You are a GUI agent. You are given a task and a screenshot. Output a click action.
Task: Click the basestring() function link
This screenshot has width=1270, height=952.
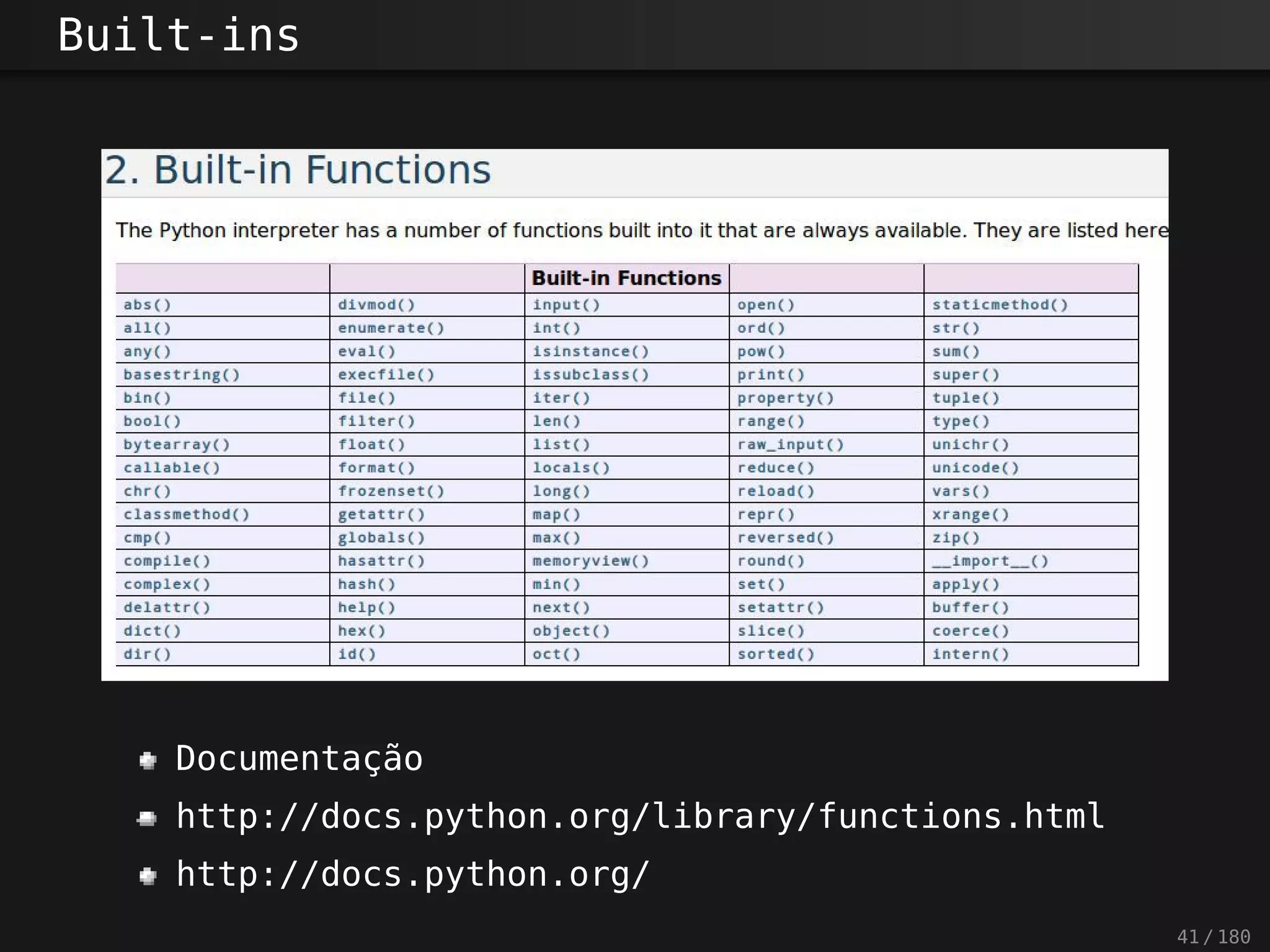coord(181,375)
